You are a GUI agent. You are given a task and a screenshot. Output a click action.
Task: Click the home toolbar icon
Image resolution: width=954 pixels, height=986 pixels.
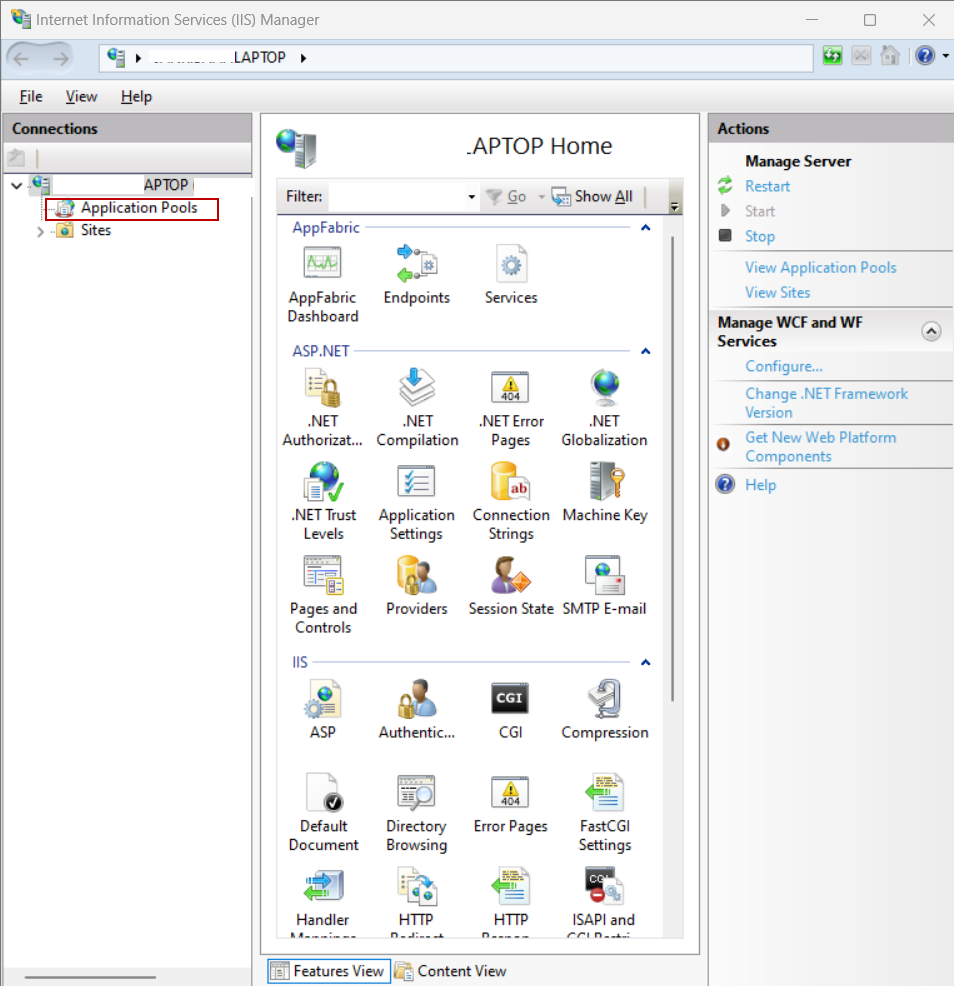[x=890, y=56]
